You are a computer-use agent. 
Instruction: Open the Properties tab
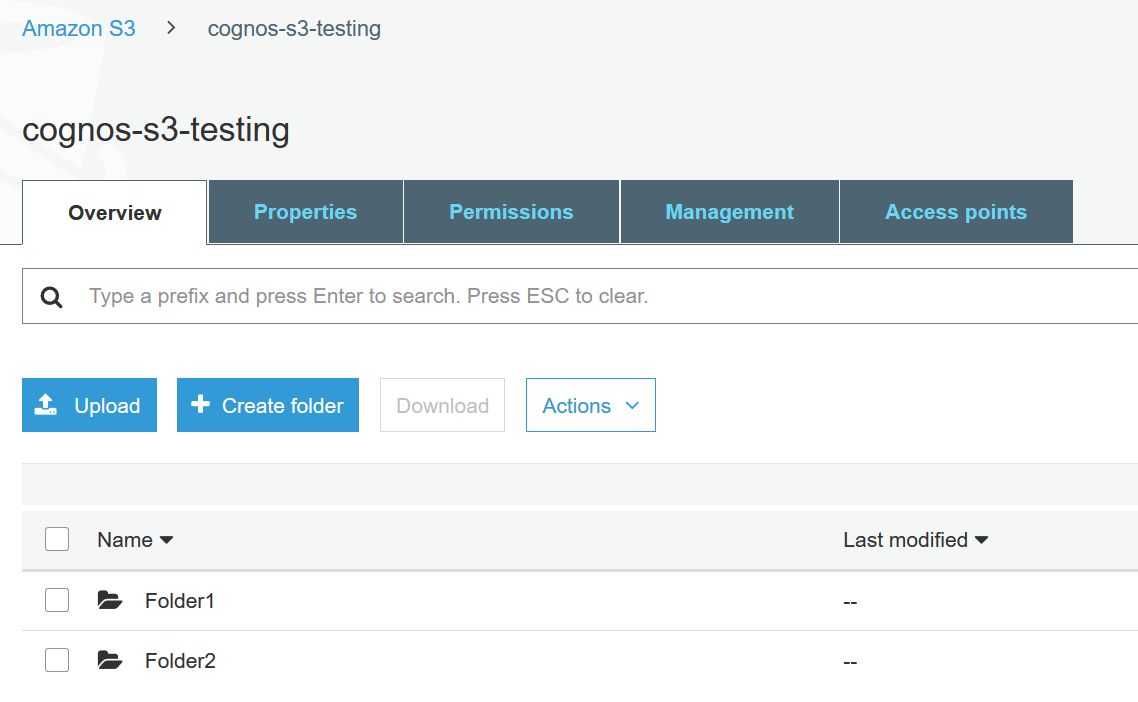tap(306, 212)
